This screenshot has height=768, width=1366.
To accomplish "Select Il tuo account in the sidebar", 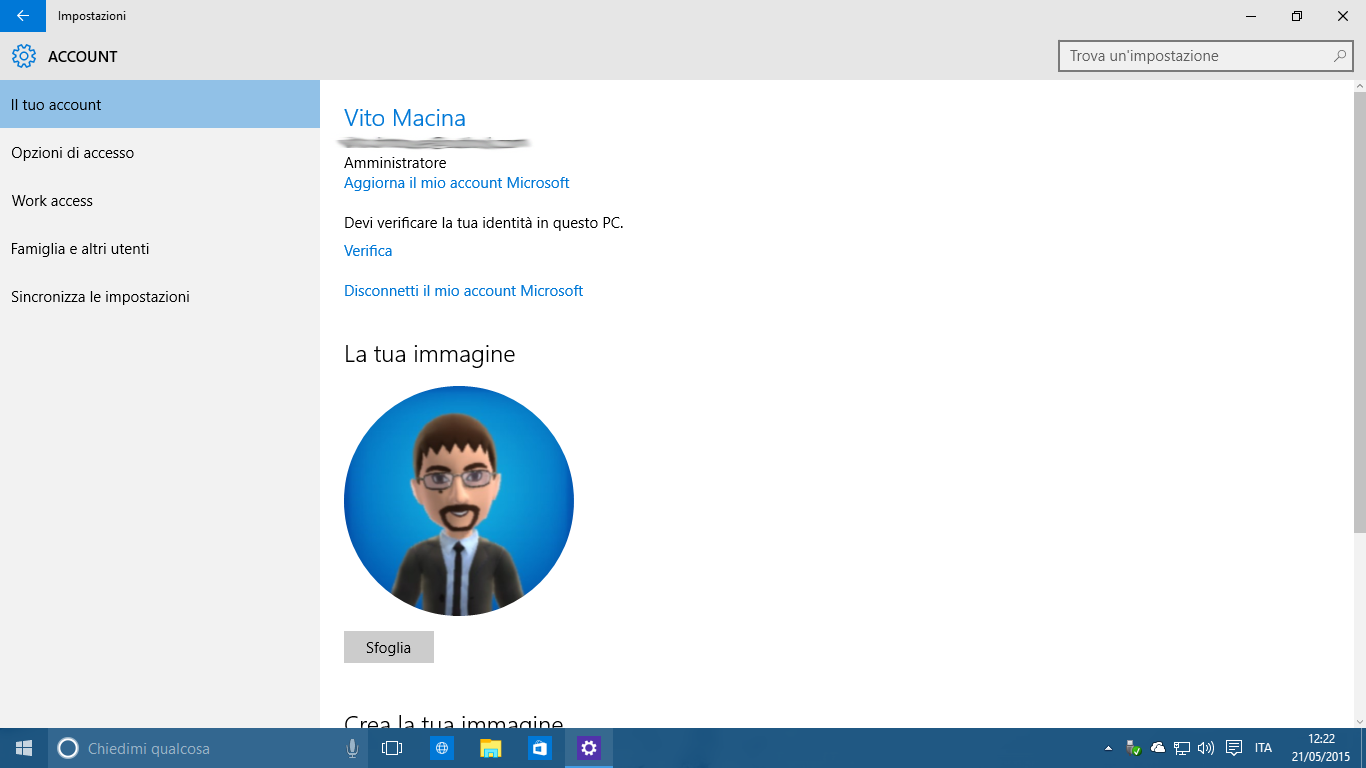I will coord(160,104).
